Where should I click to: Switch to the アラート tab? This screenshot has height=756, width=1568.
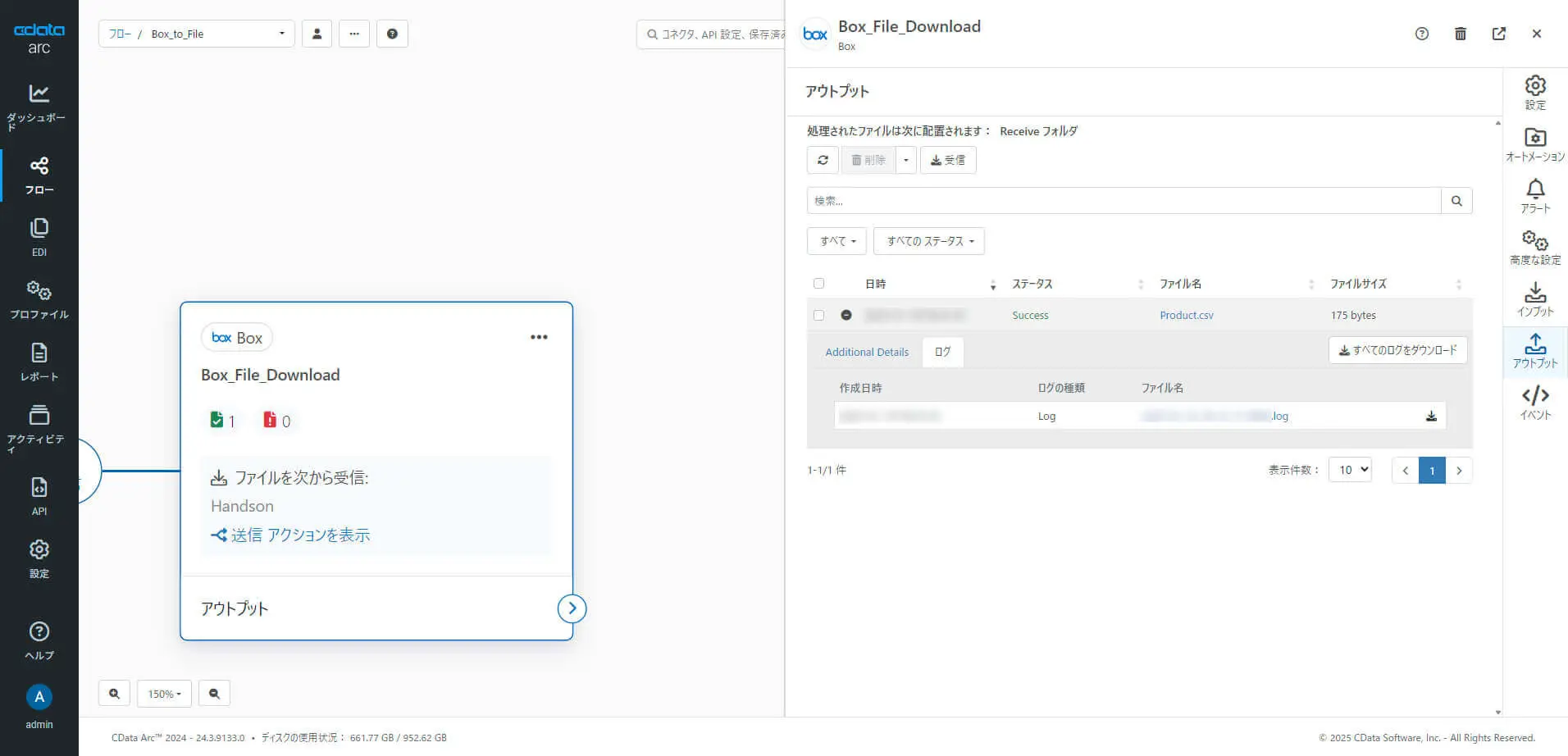pyautogui.click(x=1535, y=196)
